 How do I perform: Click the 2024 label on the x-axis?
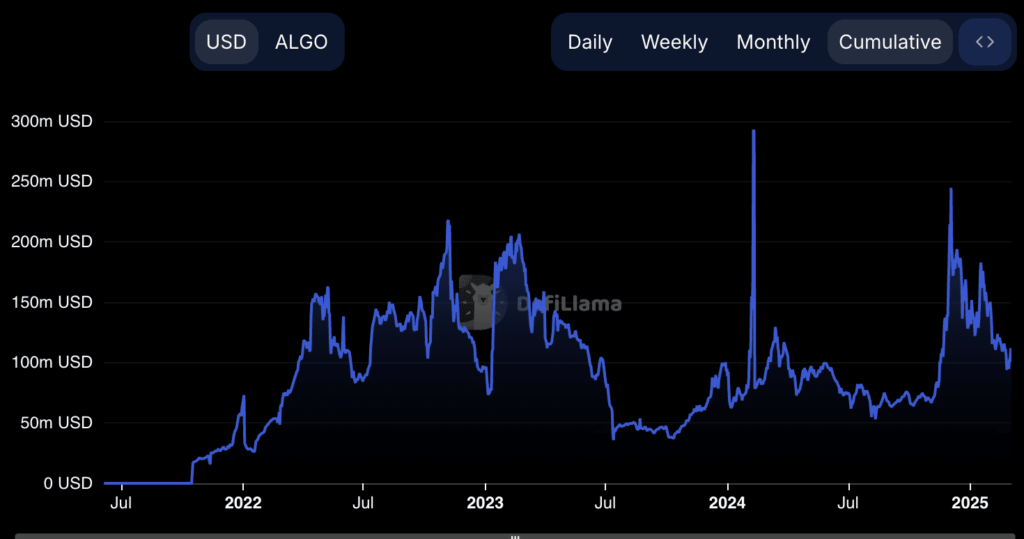tap(727, 503)
